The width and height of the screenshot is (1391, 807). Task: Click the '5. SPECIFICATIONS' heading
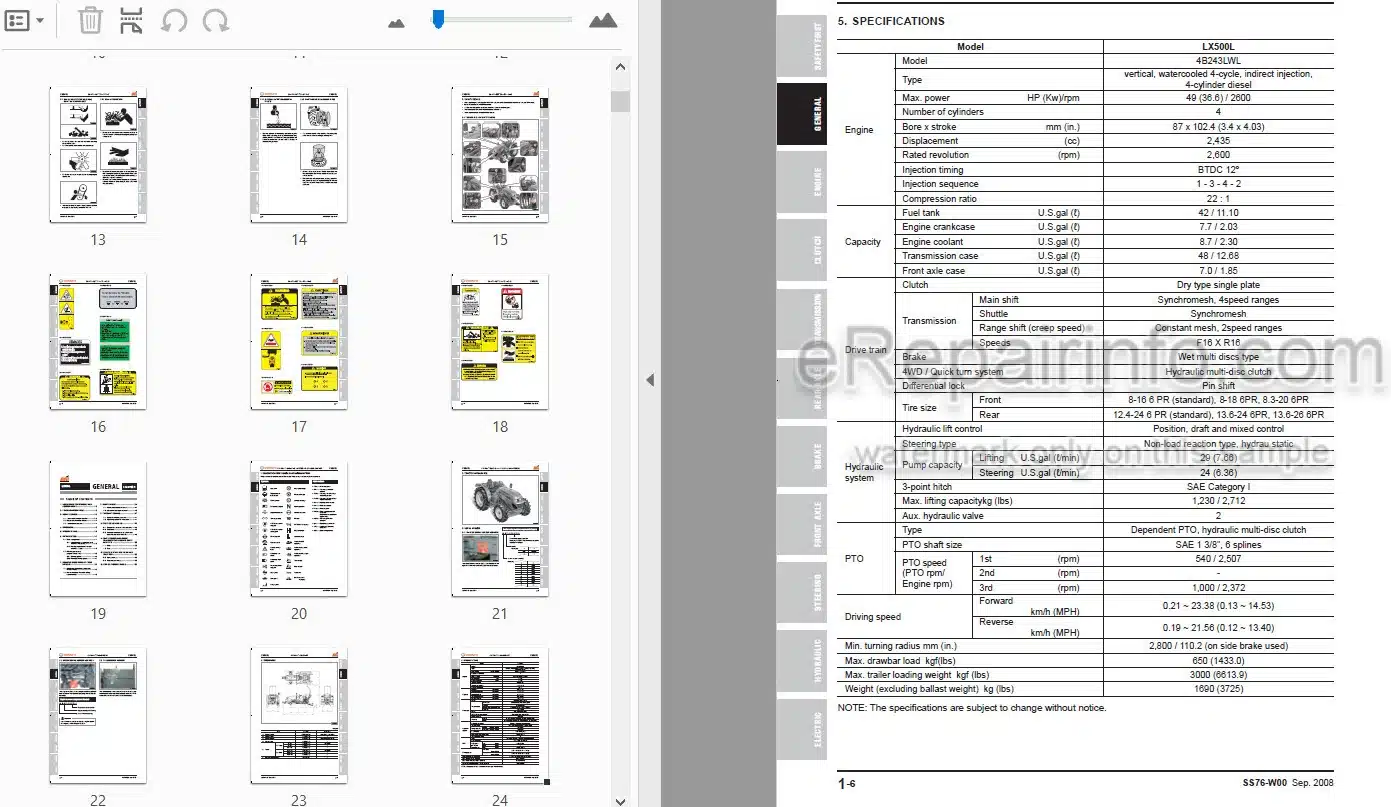coord(891,21)
